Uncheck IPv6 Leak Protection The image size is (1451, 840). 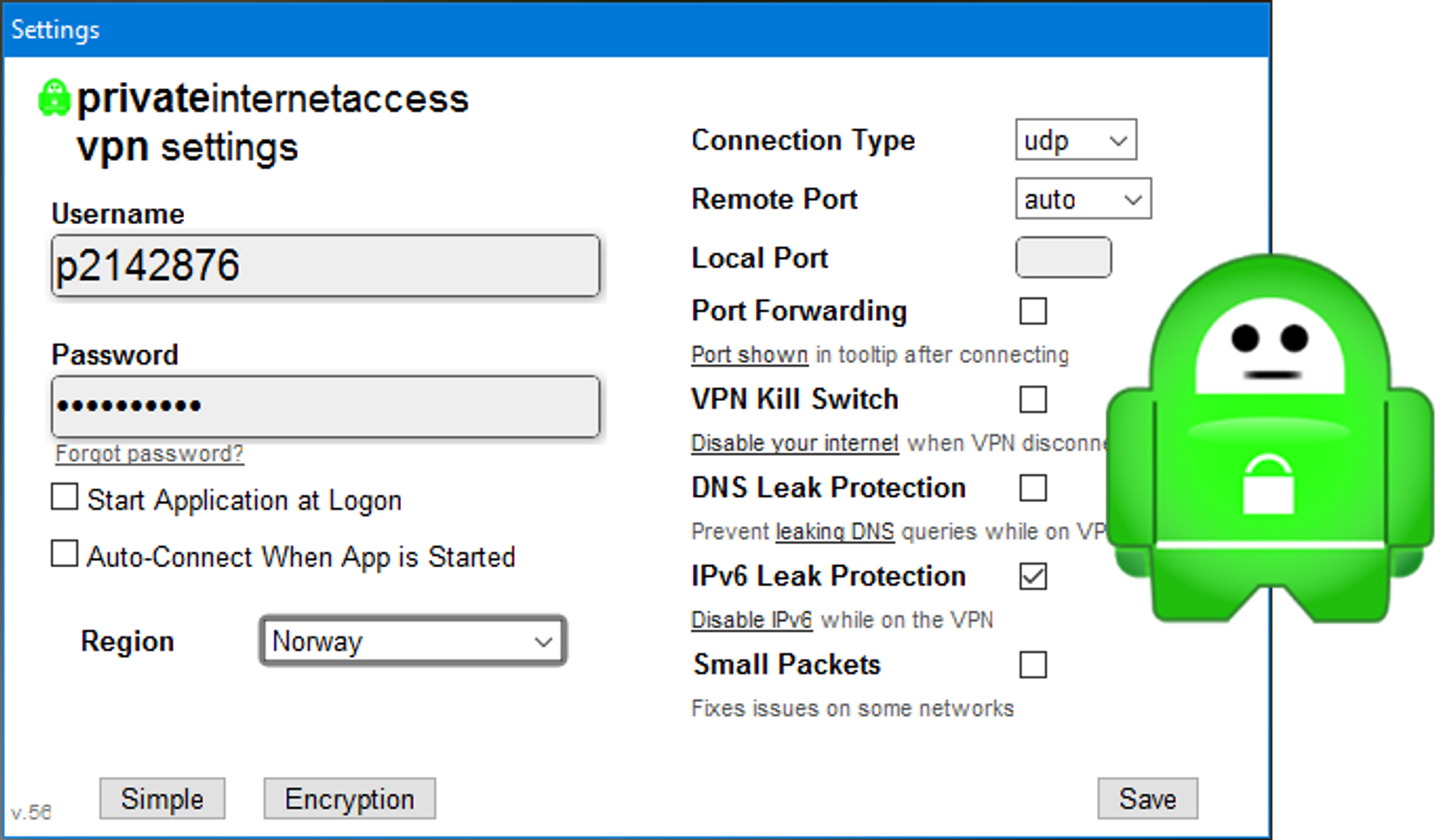[x=1033, y=577]
